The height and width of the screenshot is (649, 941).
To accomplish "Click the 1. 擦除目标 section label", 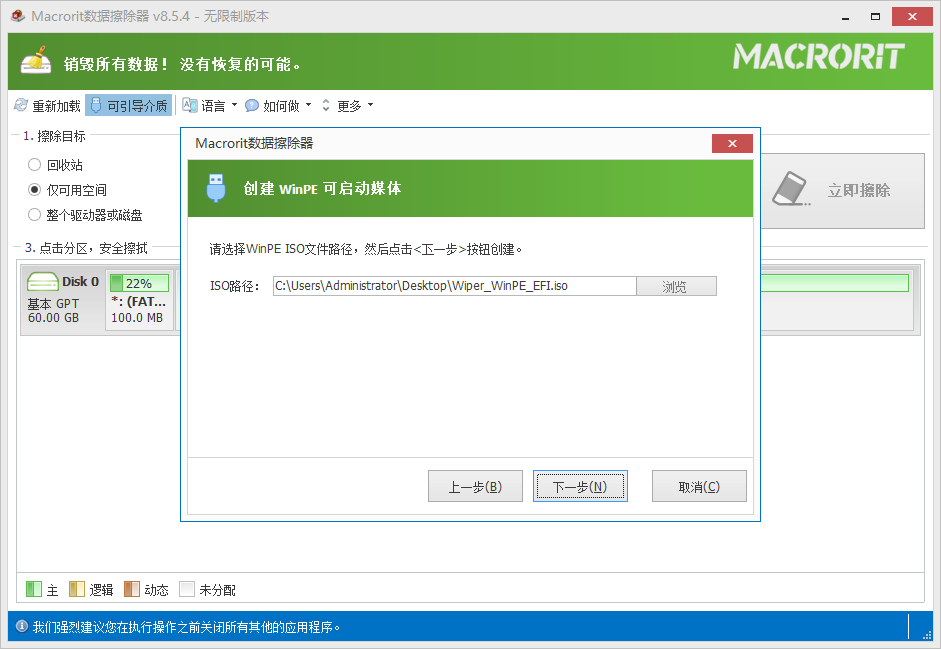I will tap(54, 136).
